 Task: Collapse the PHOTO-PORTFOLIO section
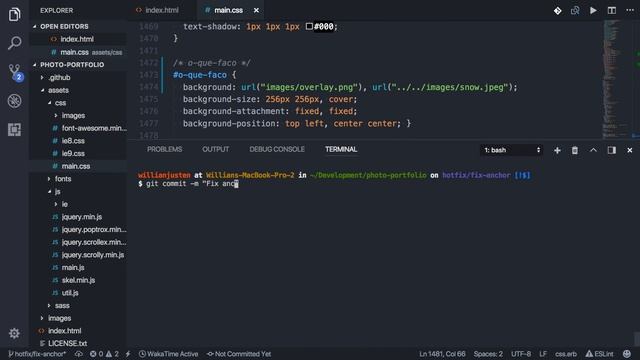coord(72,65)
